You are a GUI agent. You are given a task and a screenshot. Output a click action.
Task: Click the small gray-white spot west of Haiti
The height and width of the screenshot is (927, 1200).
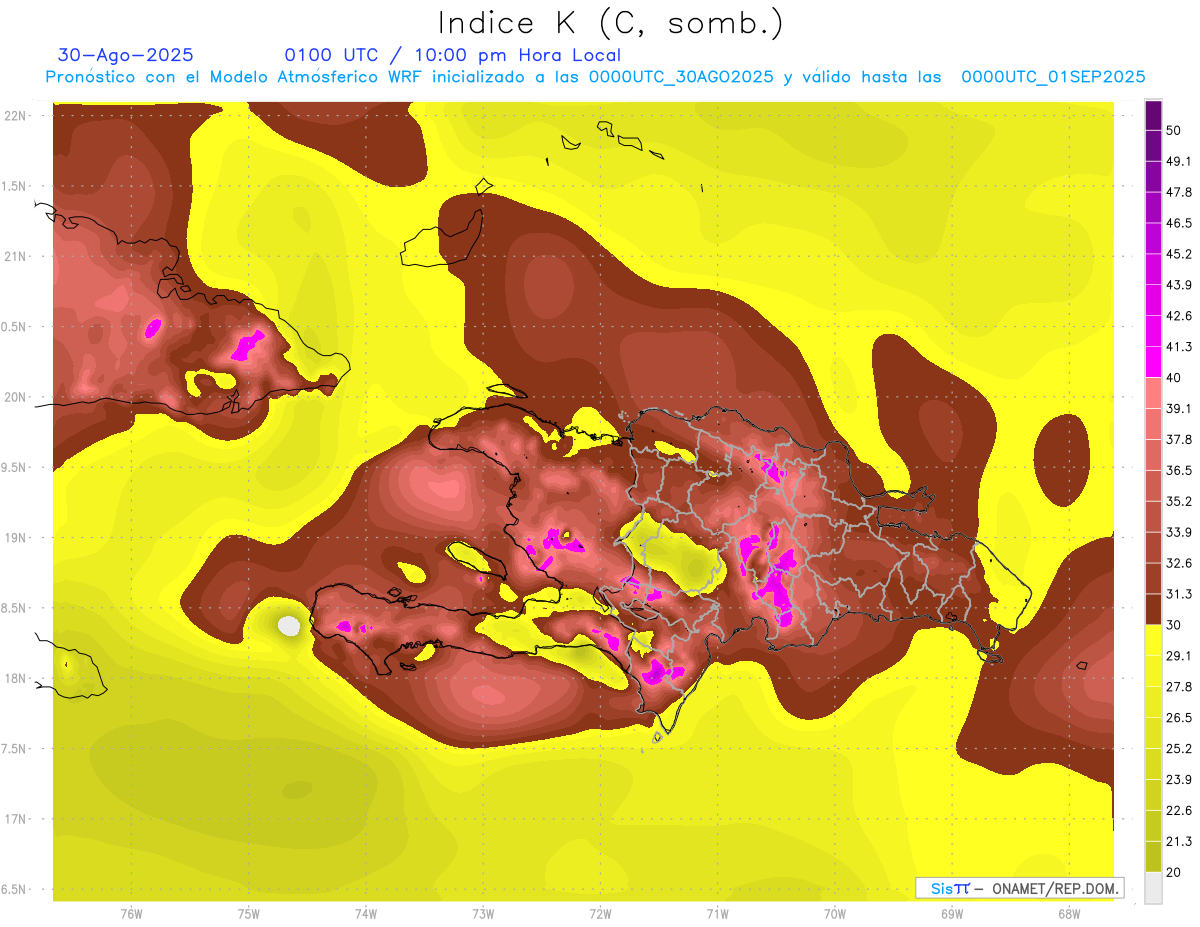[x=289, y=626]
